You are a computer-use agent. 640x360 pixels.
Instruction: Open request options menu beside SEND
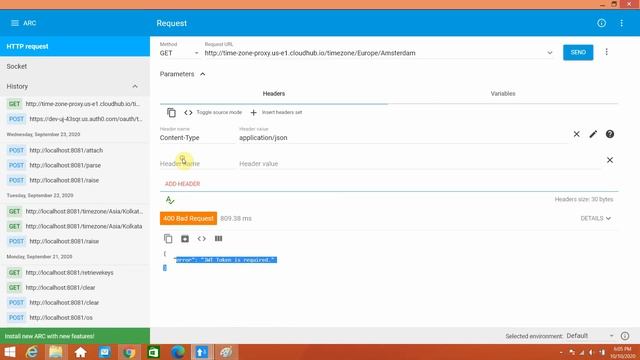pyautogui.click(x=607, y=52)
